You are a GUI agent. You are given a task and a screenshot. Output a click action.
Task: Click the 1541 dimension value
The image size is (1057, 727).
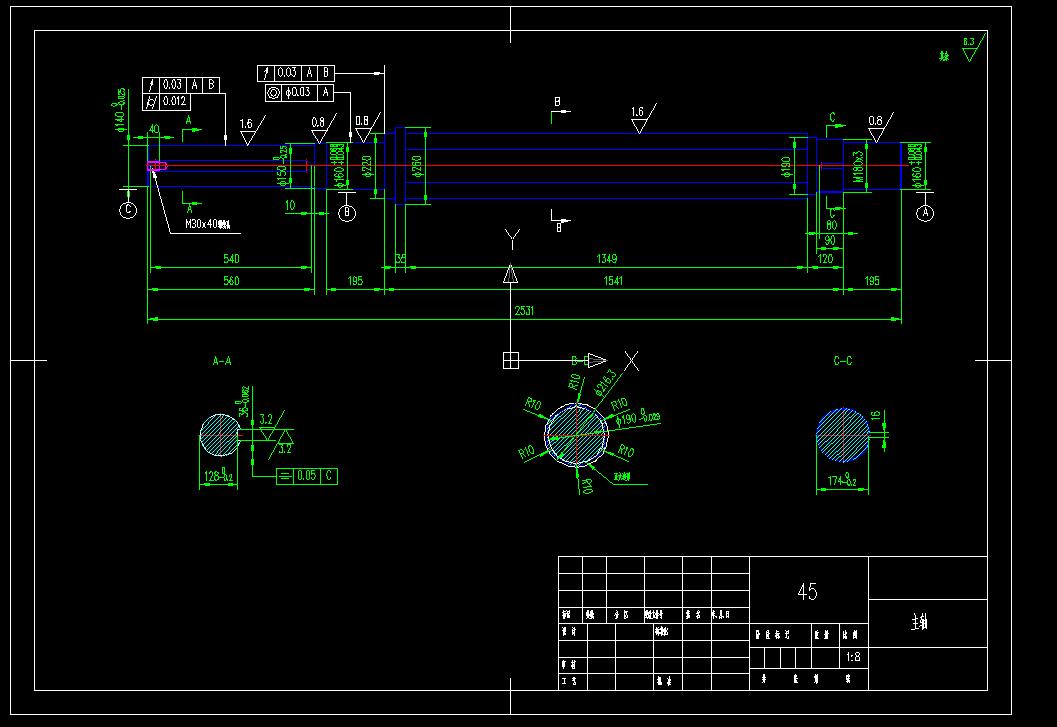(613, 281)
